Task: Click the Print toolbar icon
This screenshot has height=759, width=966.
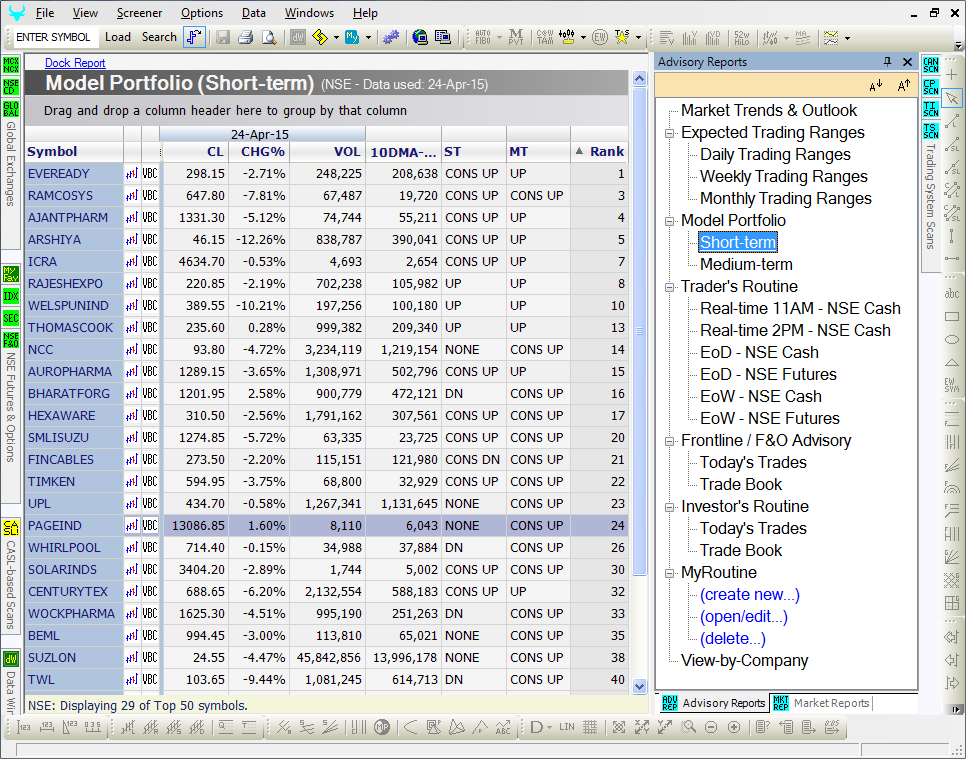Action: [246, 38]
